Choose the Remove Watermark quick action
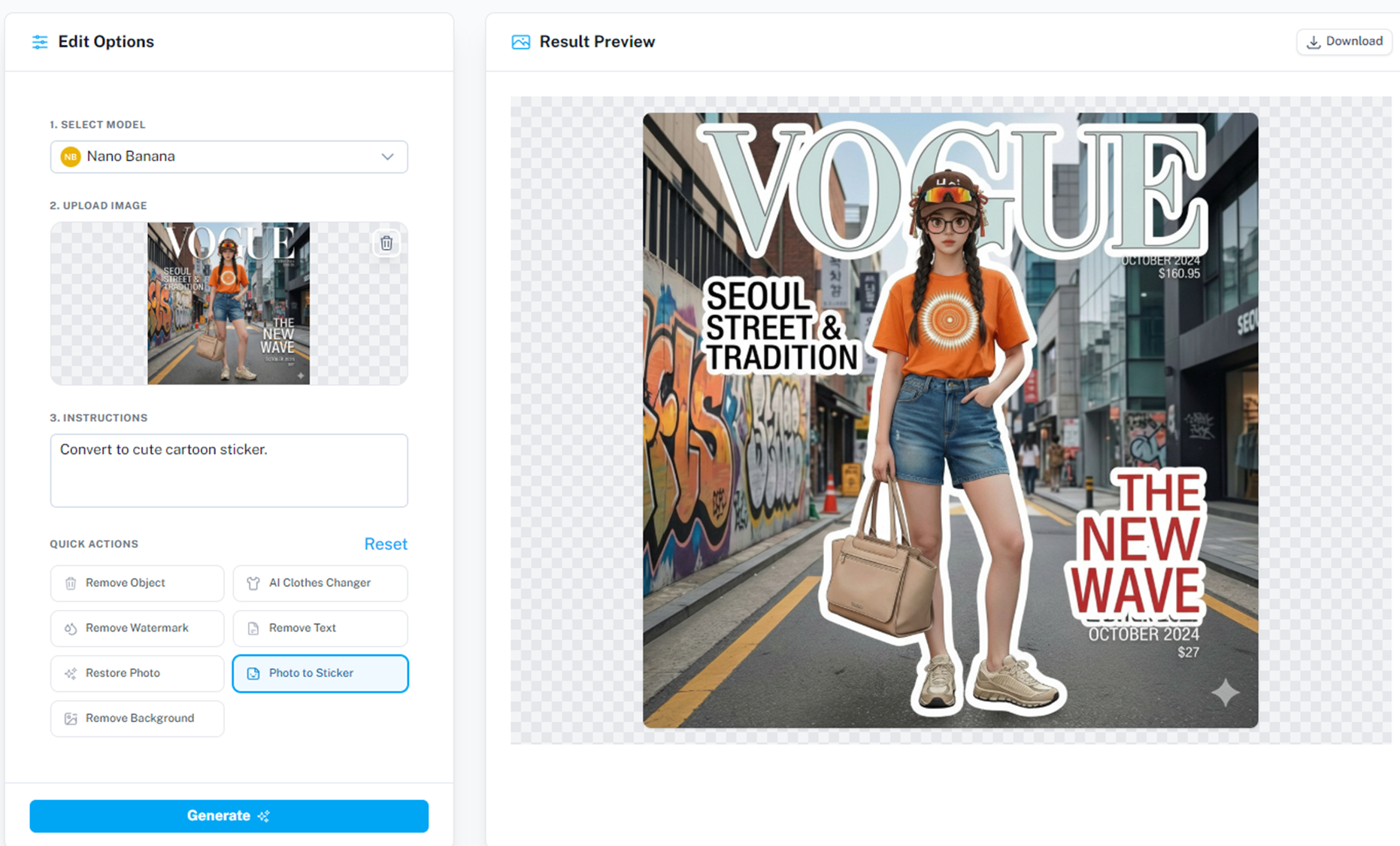The image size is (1400, 846). tap(137, 629)
